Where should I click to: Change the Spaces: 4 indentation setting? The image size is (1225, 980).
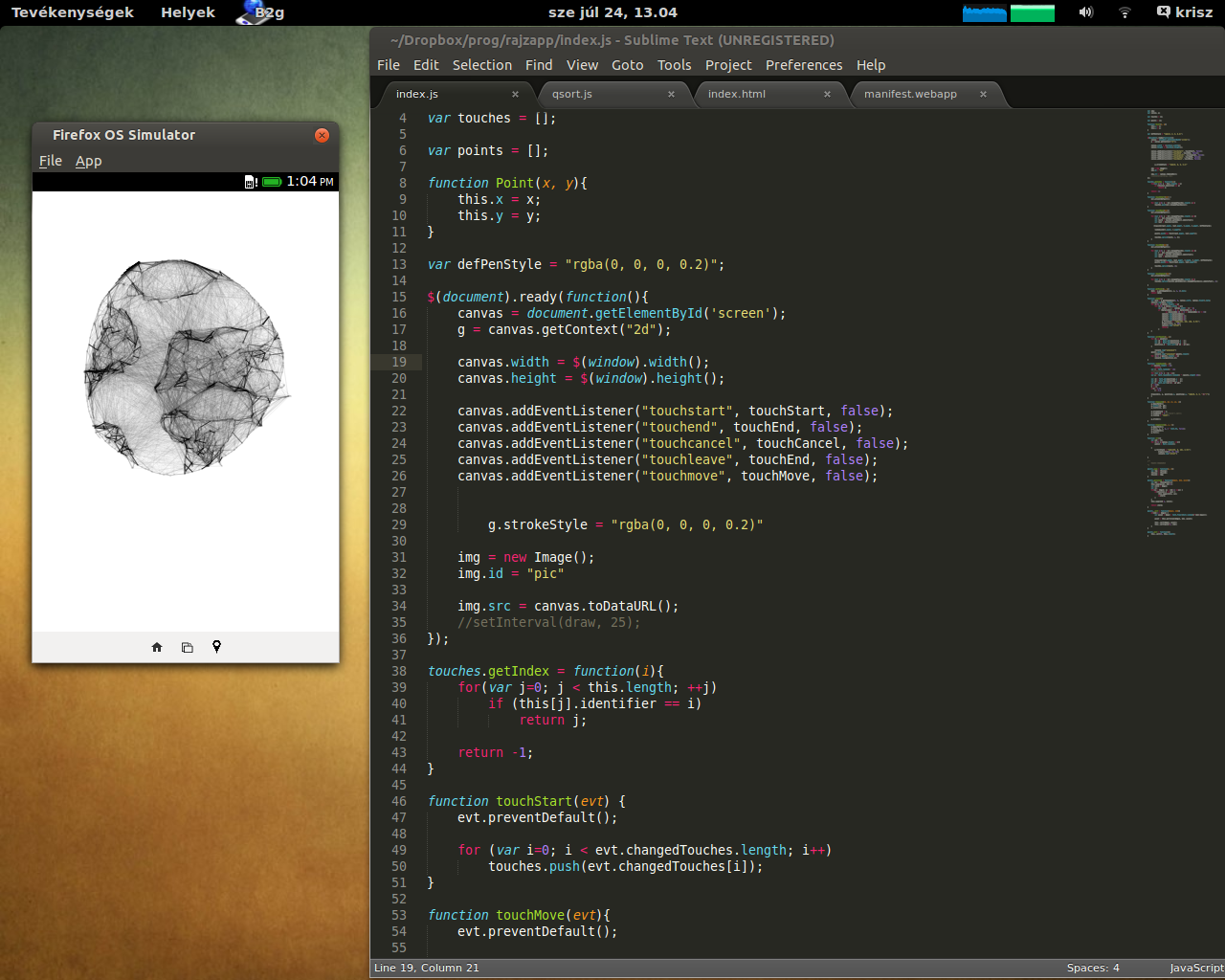(x=1093, y=968)
